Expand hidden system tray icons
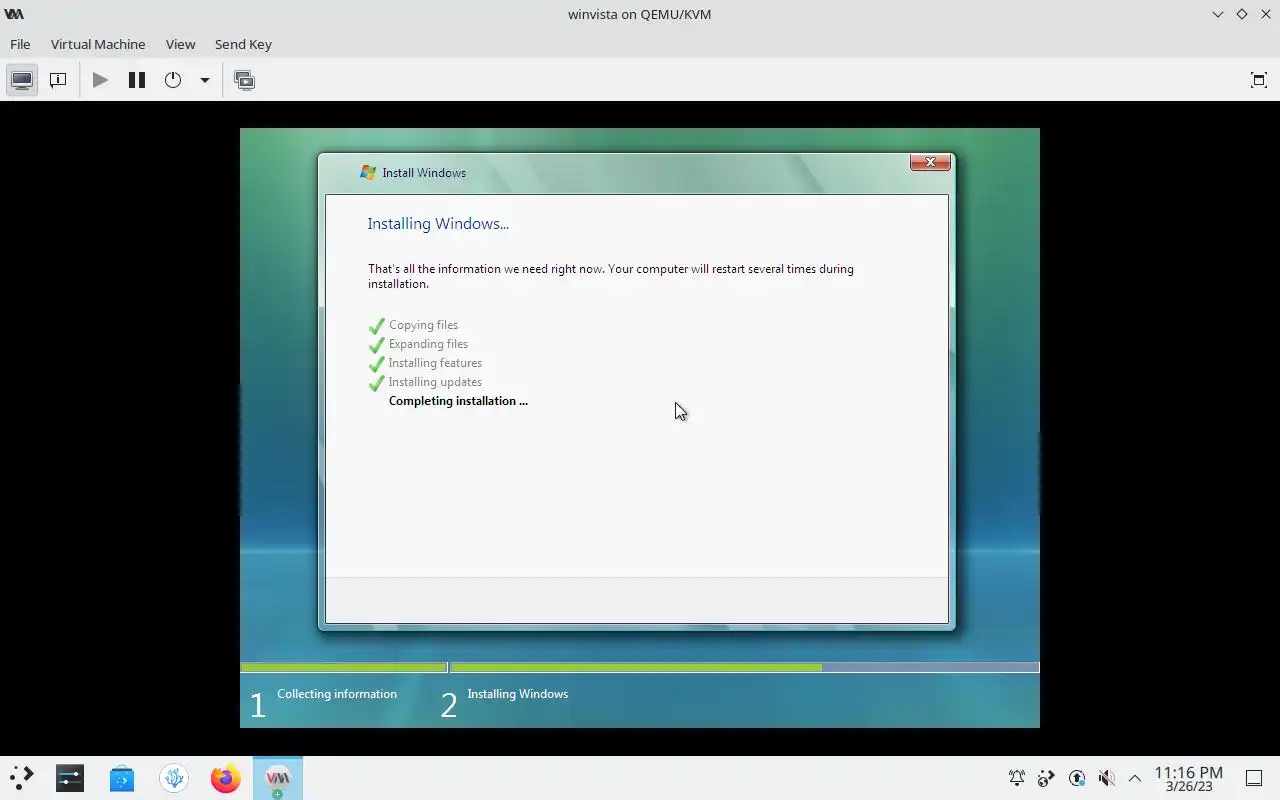Image resolution: width=1280 pixels, height=800 pixels. pyautogui.click(x=1135, y=778)
